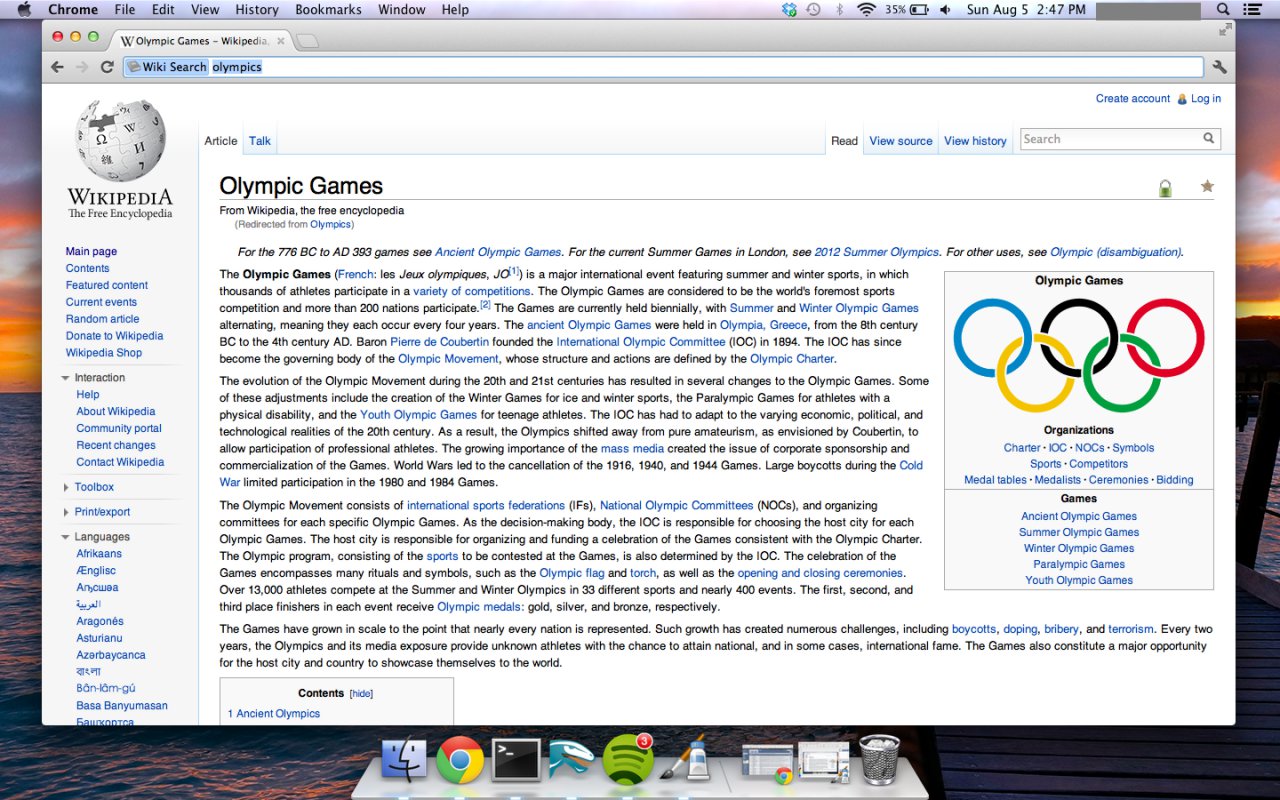Click the date and time in menu bar

1026,9
